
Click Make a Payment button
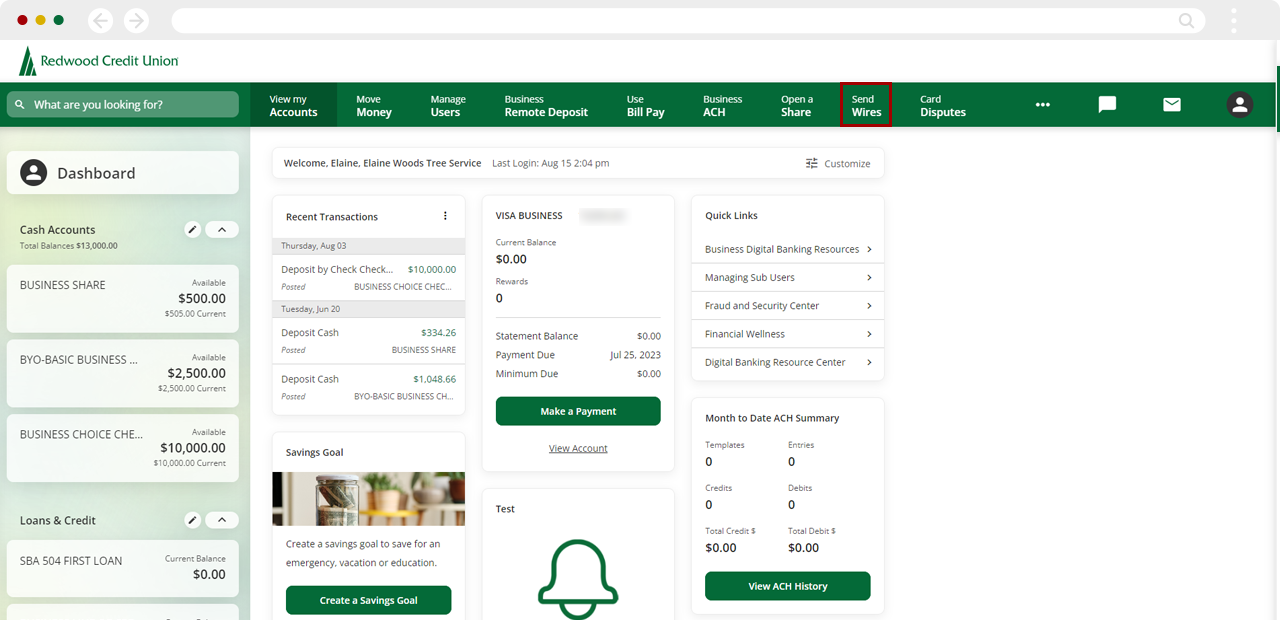click(578, 411)
